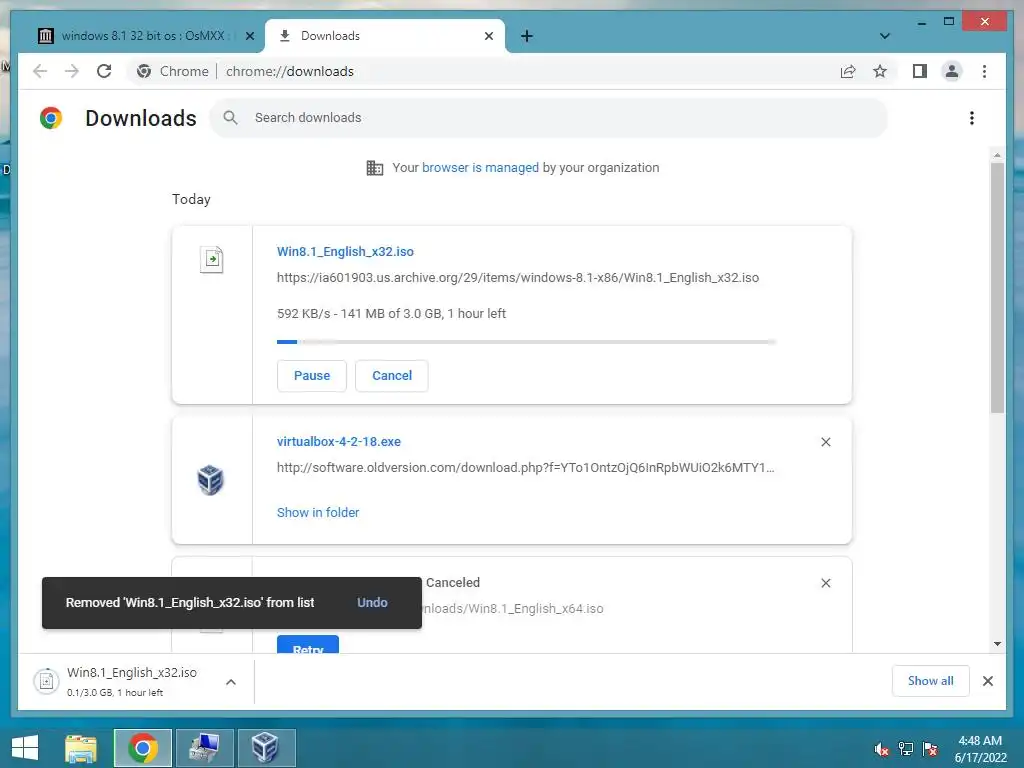Click the page vertical scrollbar thumb

coord(997,287)
